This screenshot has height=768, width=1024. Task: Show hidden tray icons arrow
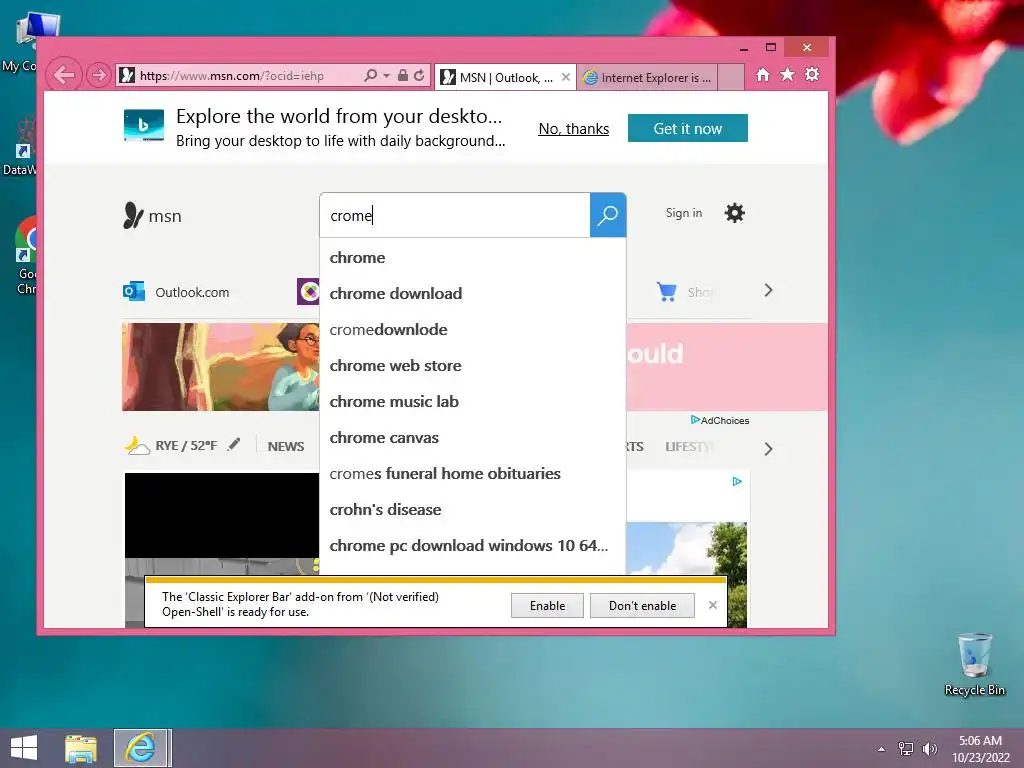(x=882, y=749)
